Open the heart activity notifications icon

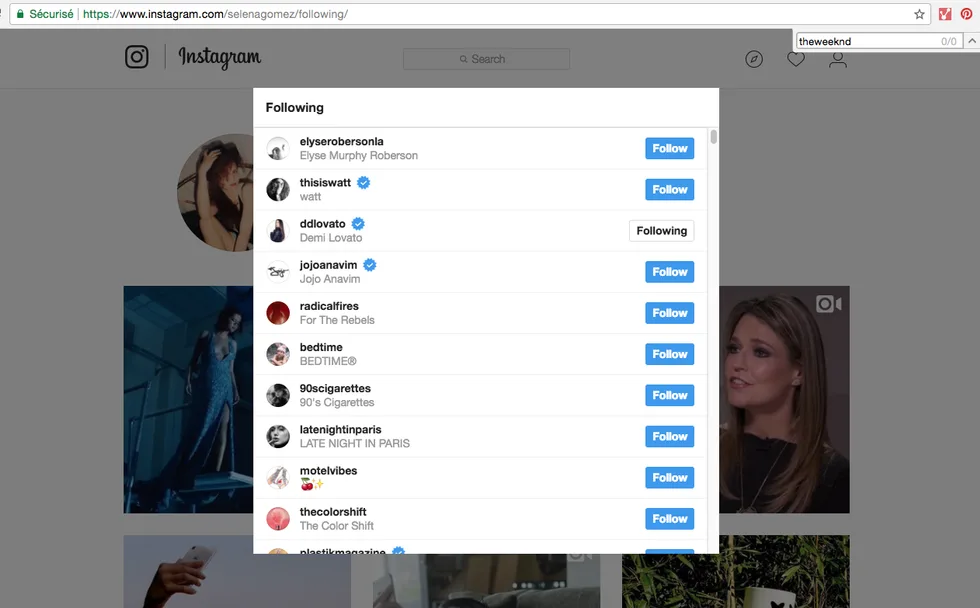click(x=796, y=59)
